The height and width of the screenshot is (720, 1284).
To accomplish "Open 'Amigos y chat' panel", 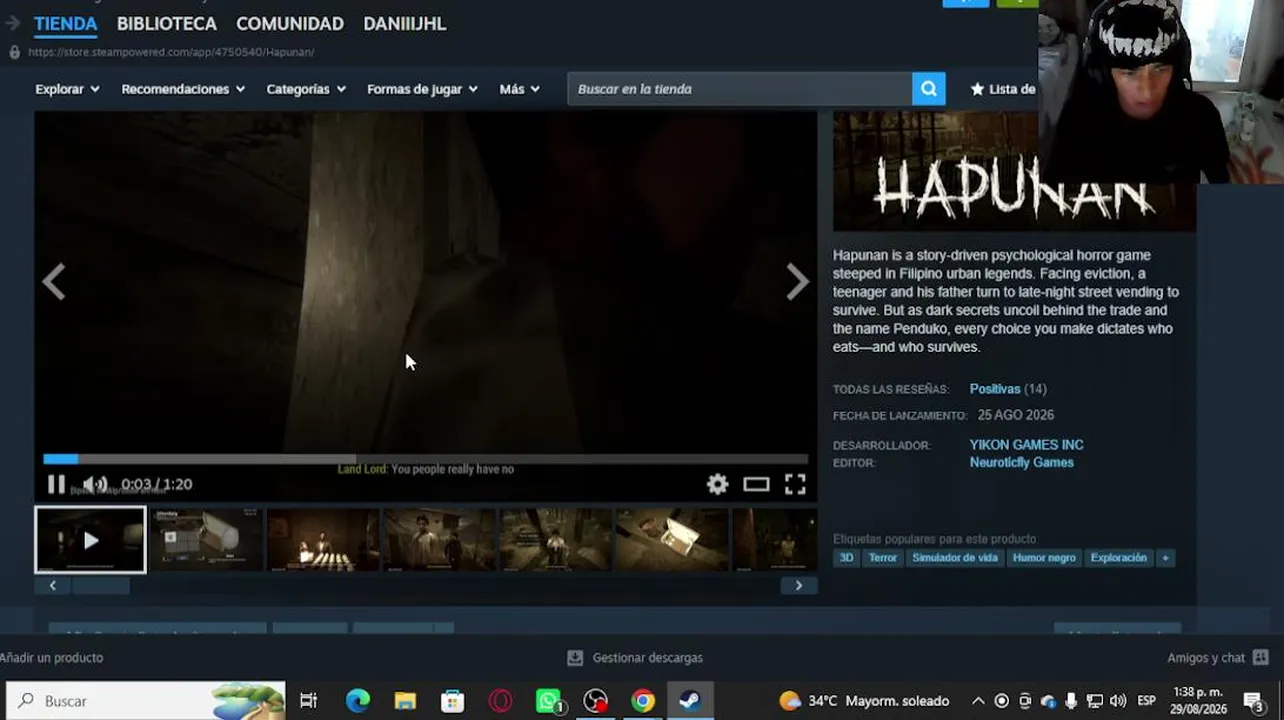I will (1218, 658).
